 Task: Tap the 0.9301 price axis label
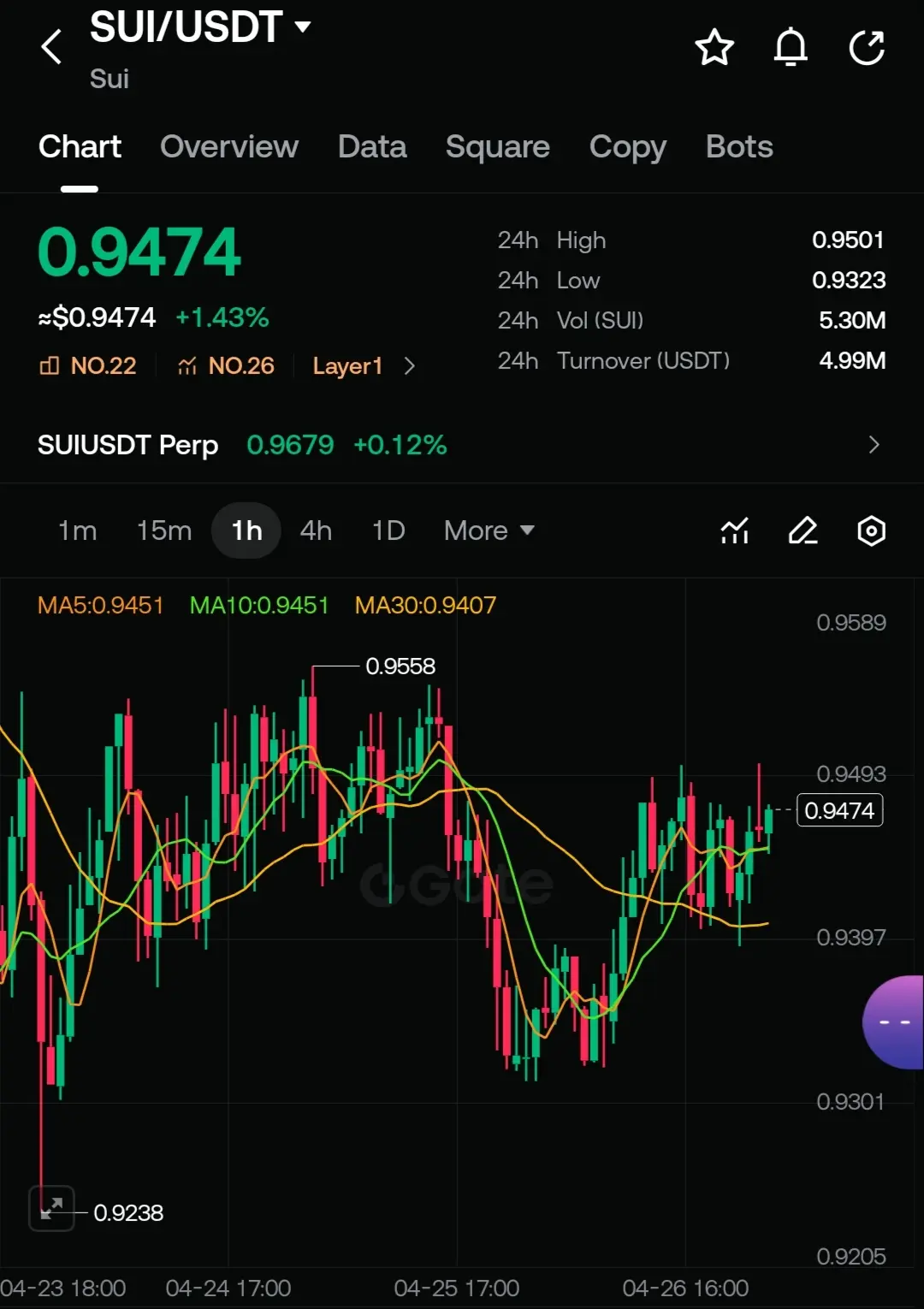(x=850, y=1102)
